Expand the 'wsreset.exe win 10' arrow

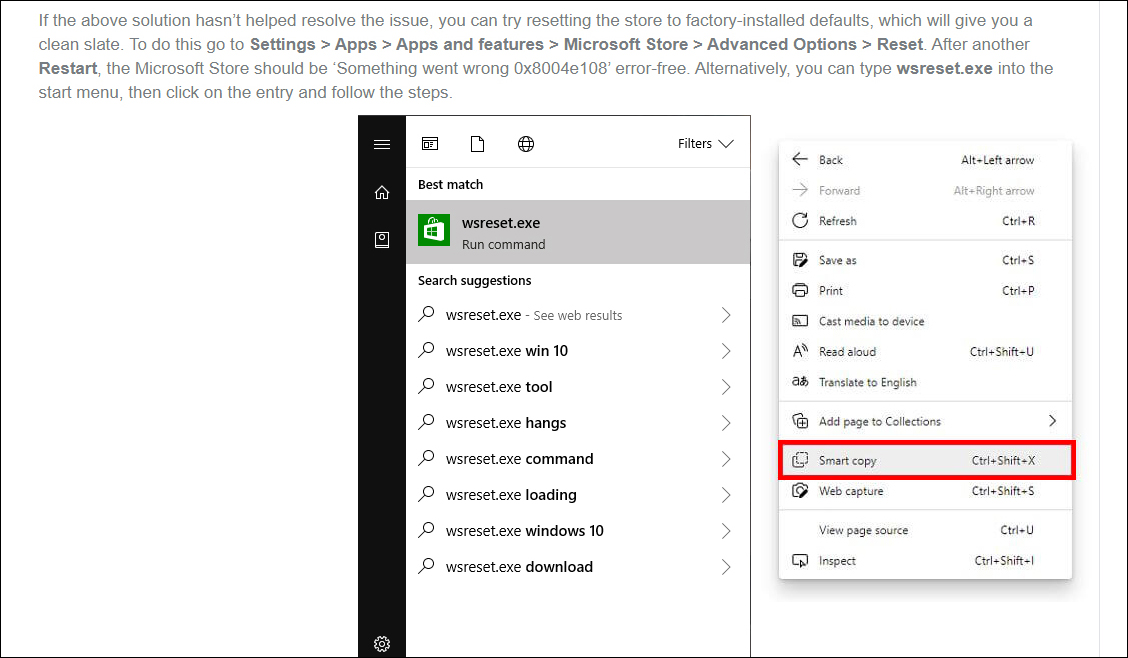(x=726, y=351)
